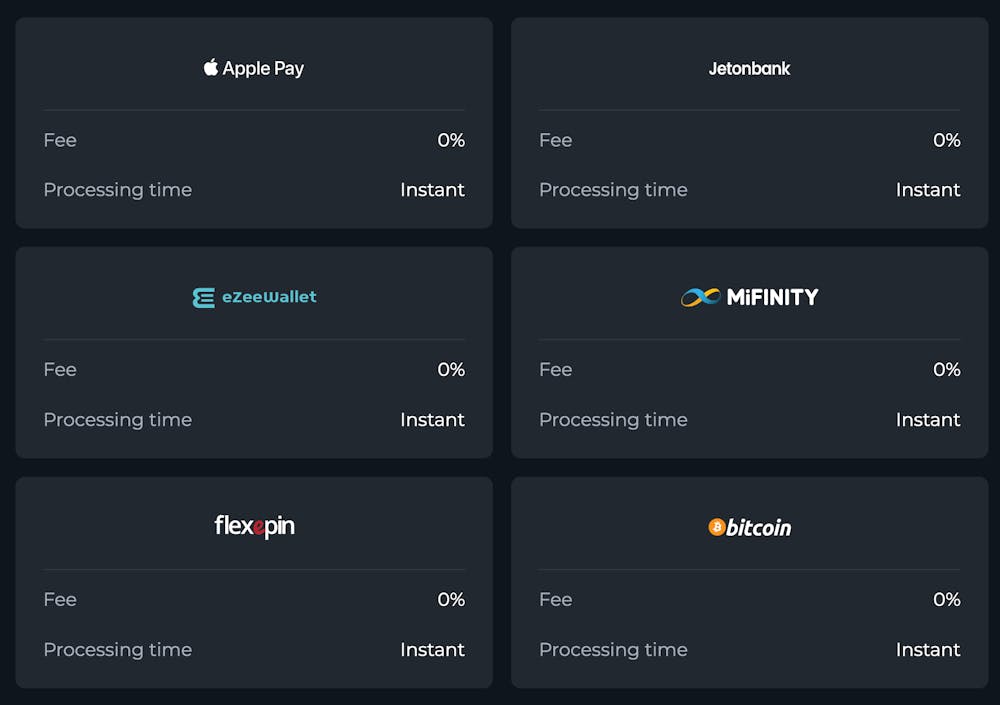The height and width of the screenshot is (705, 1000).
Task: Click bitcoin Instant processing value
Action: (928, 649)
